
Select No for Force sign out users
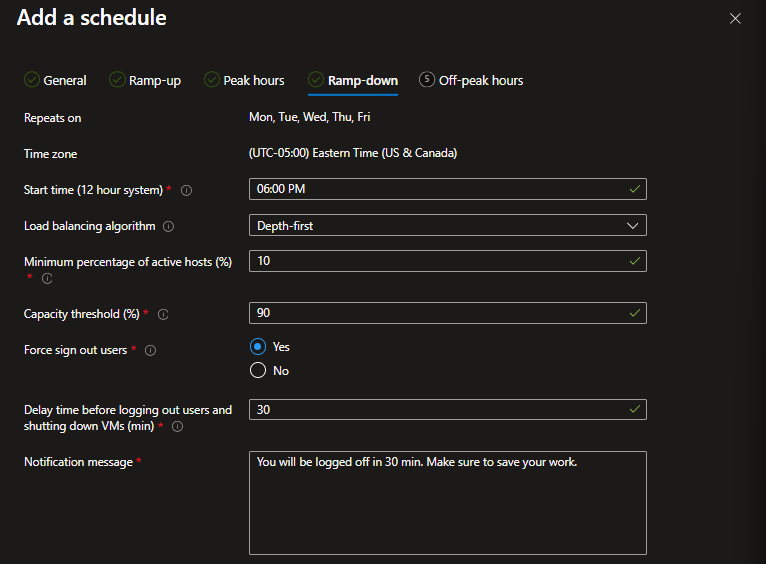(x=258, y=370)
